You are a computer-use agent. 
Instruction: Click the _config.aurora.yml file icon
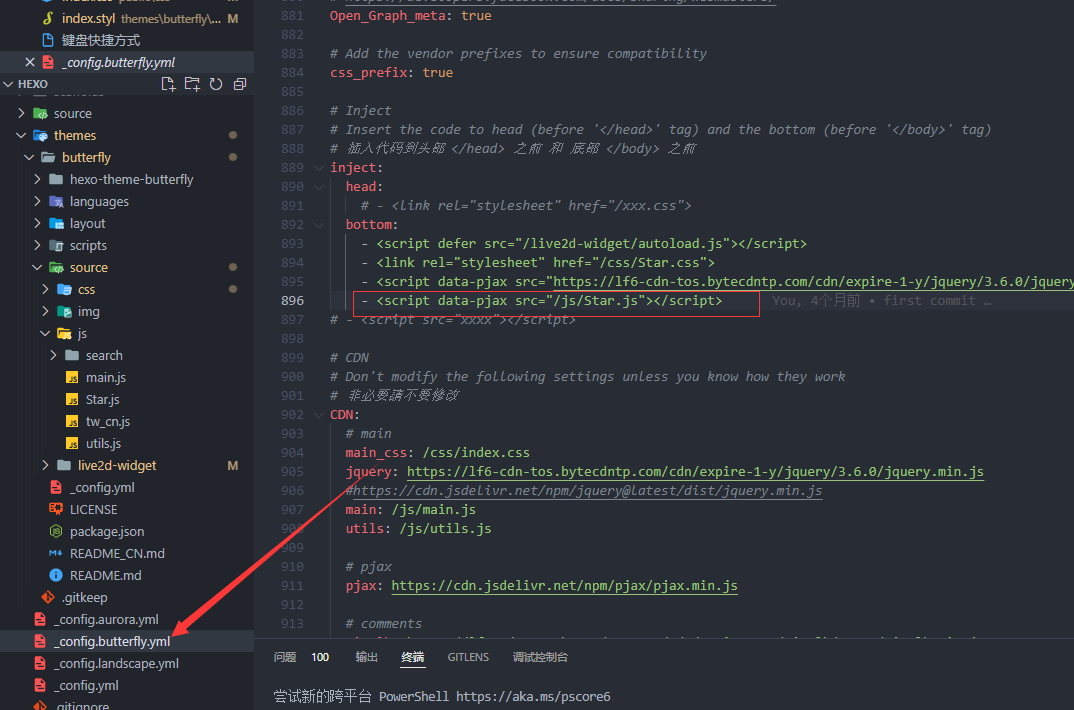(x=40, y=620)
